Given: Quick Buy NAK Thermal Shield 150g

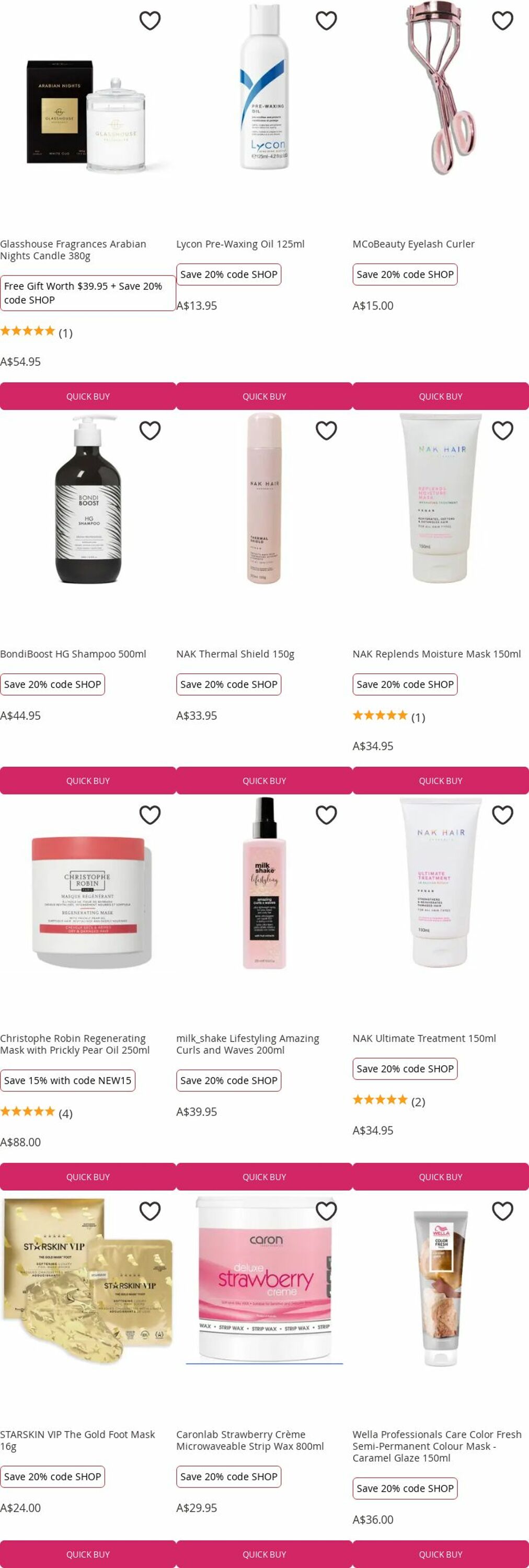Looking at the screenshot, I should [264, 780].
